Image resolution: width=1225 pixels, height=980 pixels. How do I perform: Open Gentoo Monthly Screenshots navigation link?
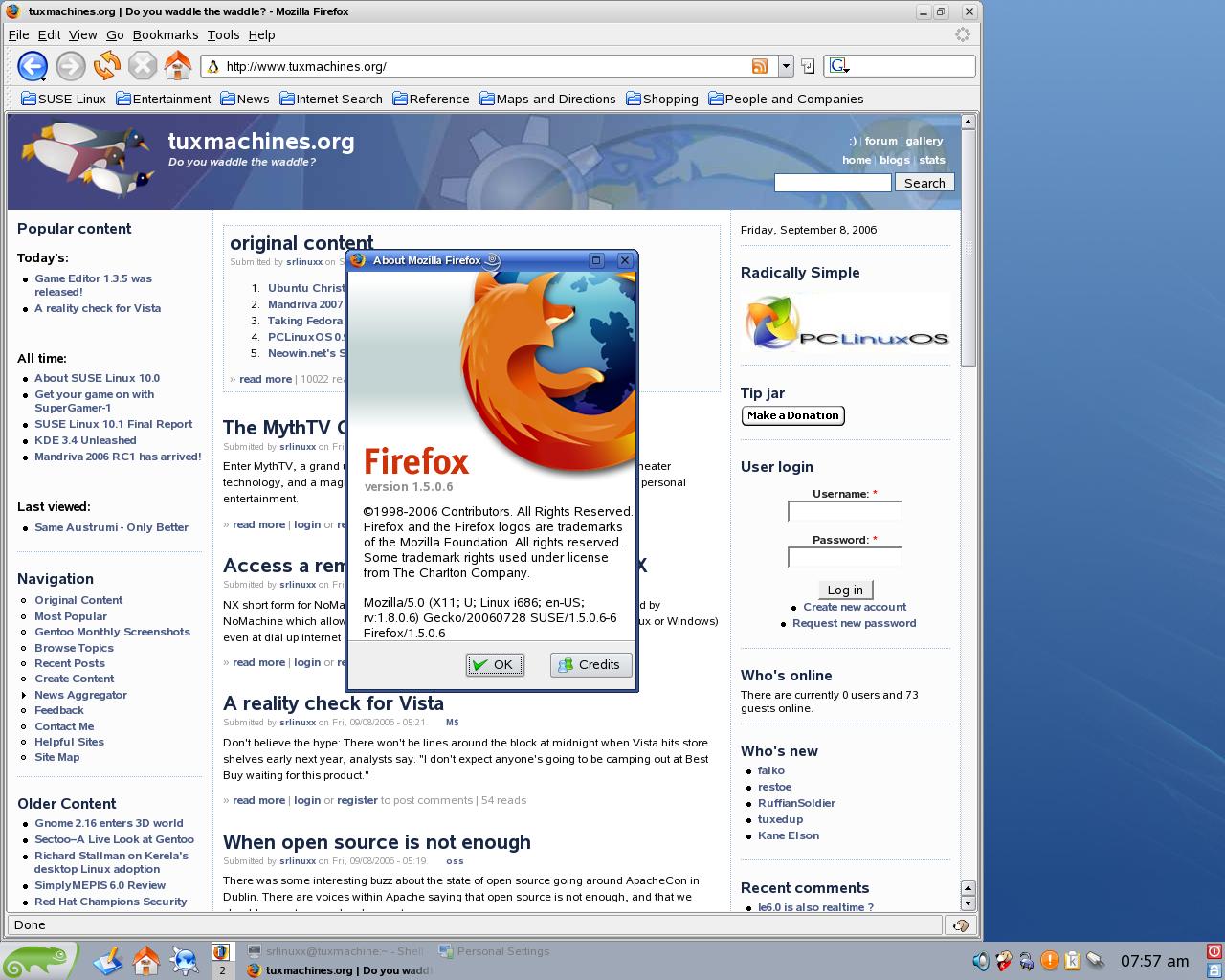[x=112, y=632]
